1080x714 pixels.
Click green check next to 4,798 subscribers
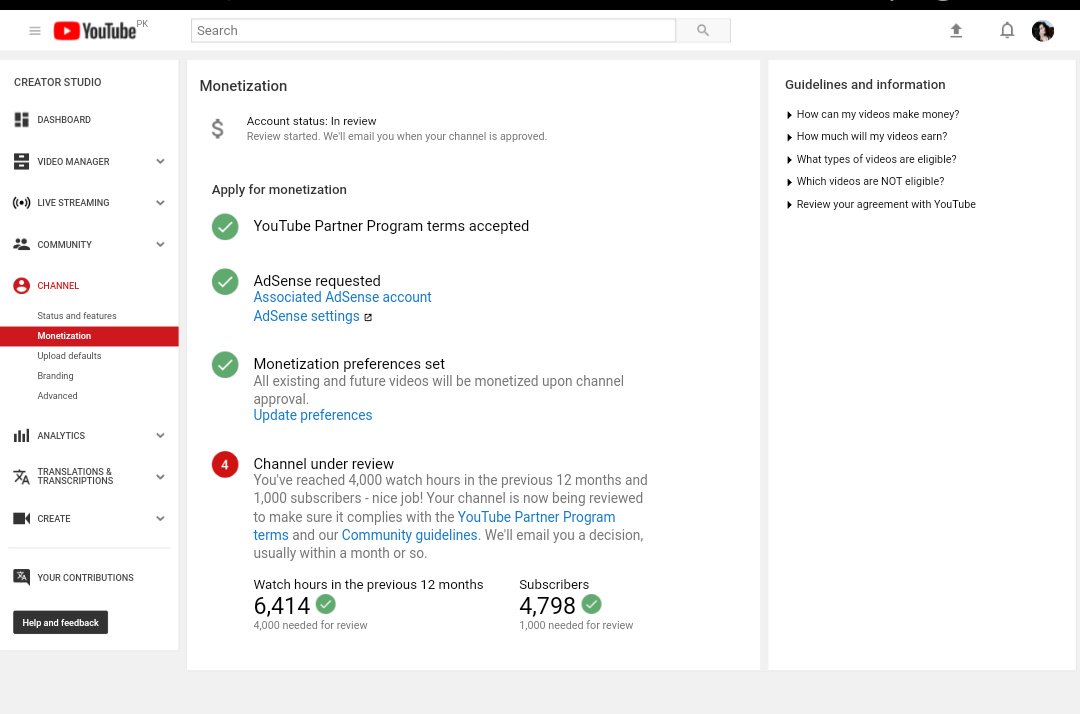(x=592, y=605)
